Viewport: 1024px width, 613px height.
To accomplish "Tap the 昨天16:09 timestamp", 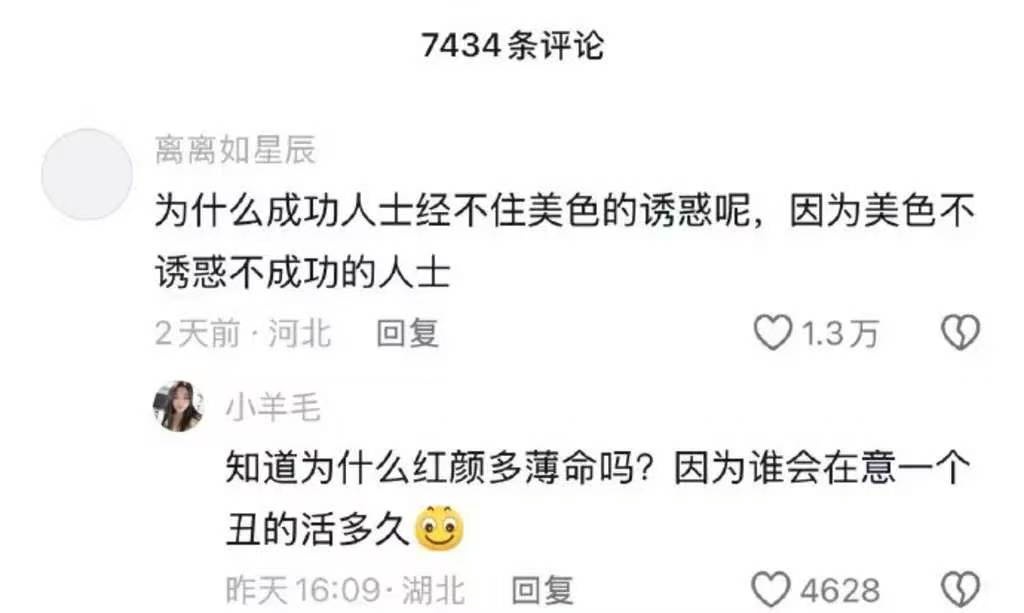I will click(303, 591).
